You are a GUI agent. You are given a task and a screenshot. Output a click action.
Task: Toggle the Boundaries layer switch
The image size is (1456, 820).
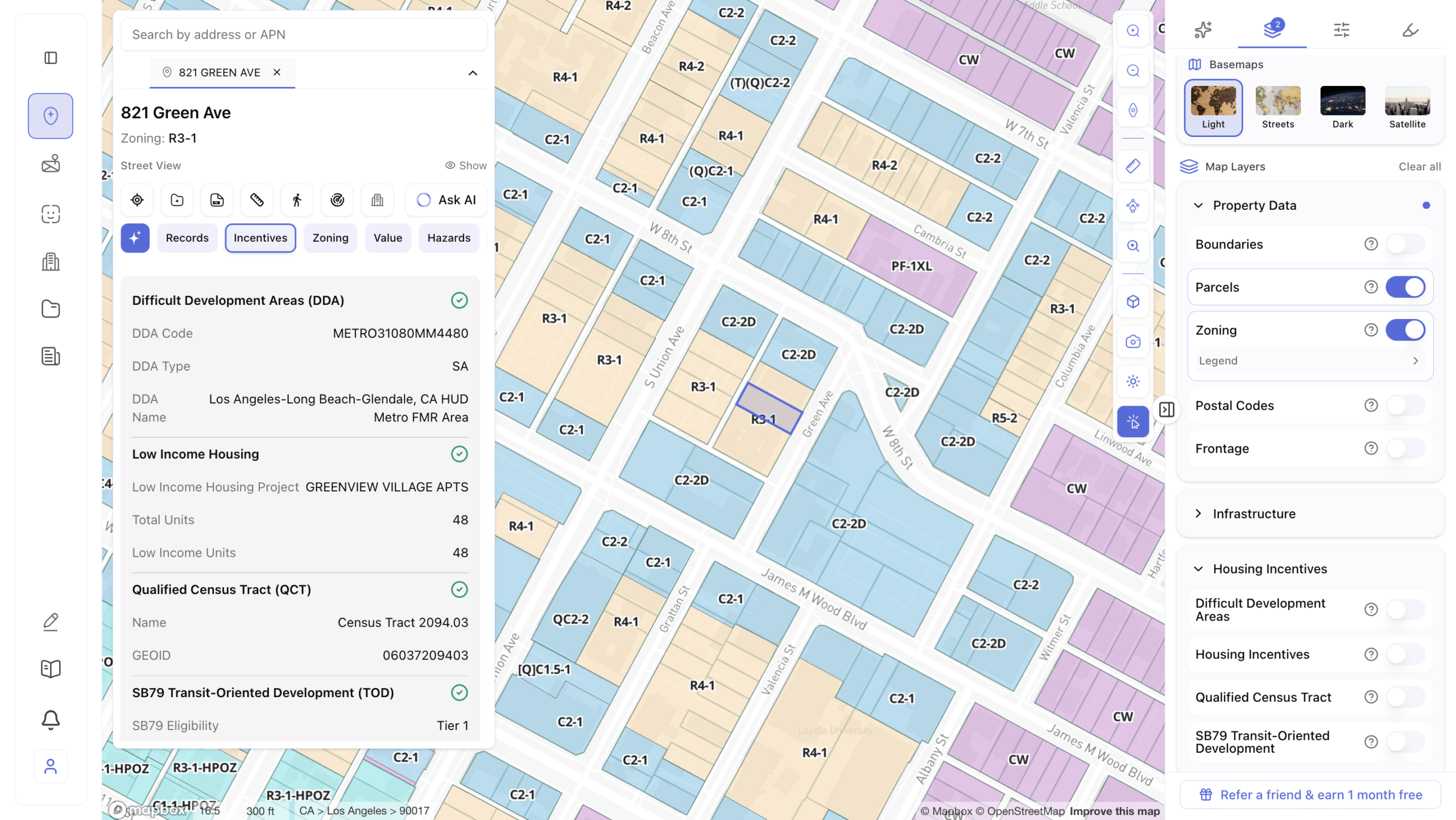coord(1405,245)
